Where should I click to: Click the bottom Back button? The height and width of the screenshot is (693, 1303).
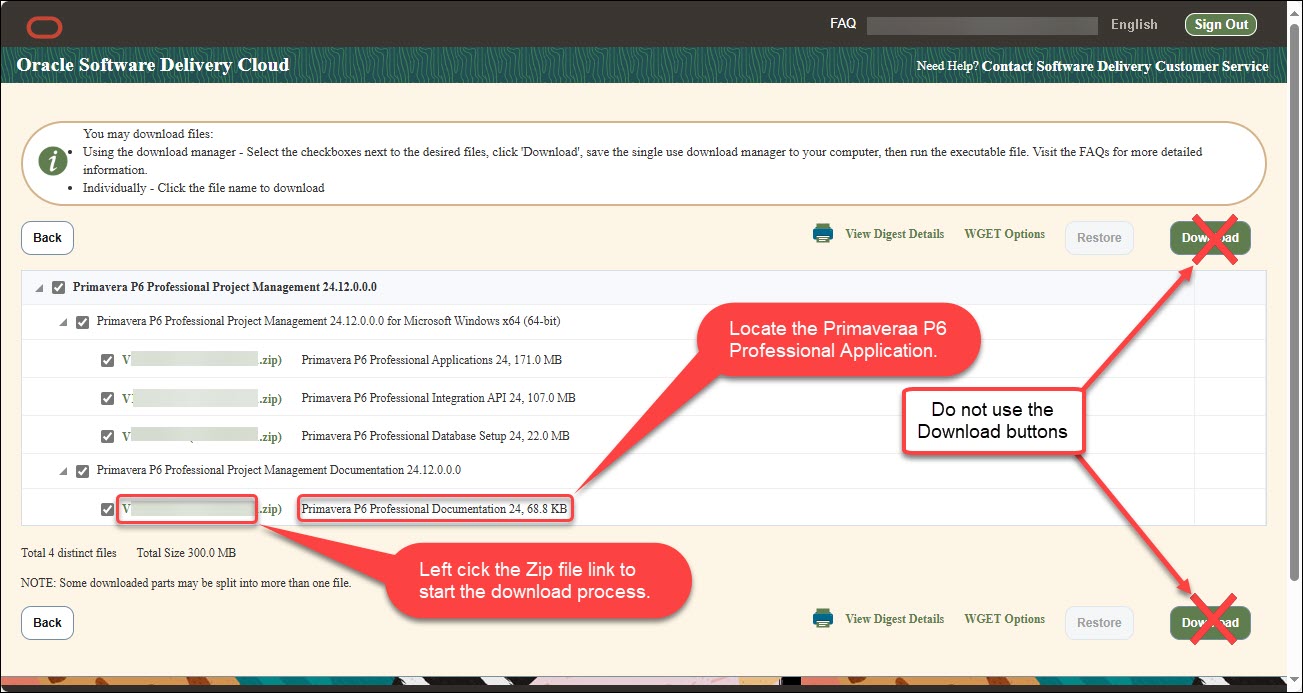coord(47,622)
